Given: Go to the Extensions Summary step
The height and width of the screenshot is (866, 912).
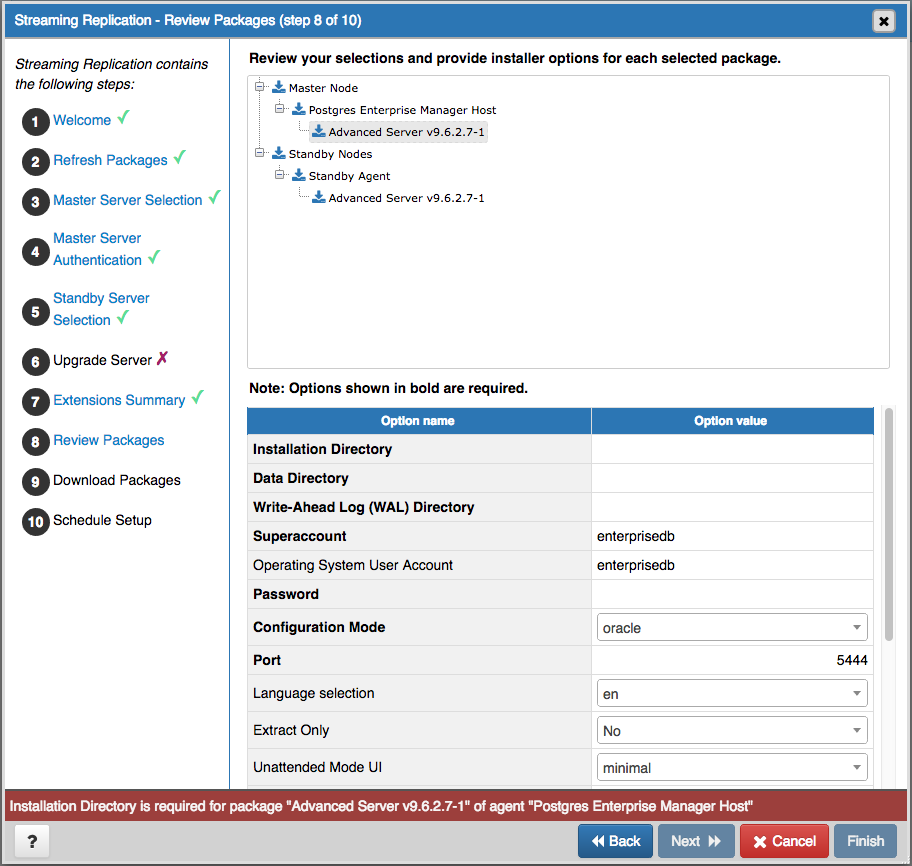Looking at the screenshot, I should click(x=119, y=400).
